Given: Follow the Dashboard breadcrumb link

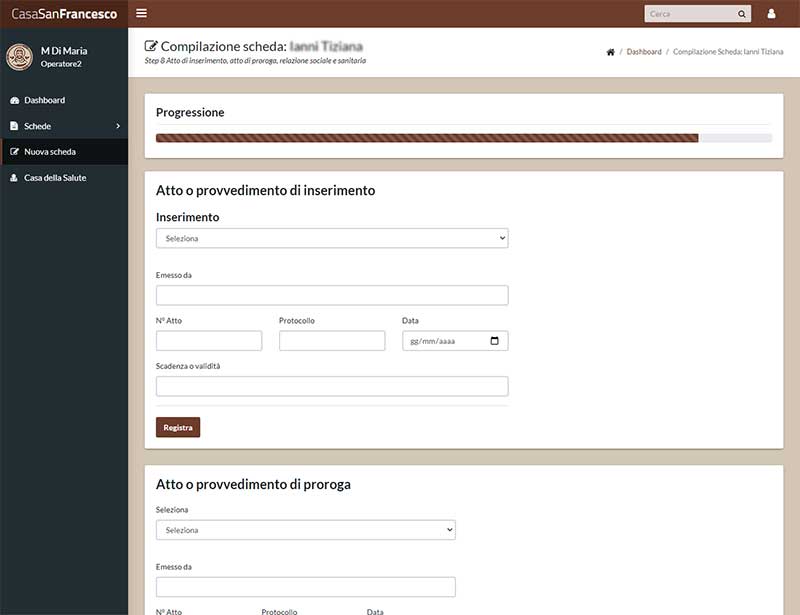Looking at the screenshot, I should tap(644, 52).
